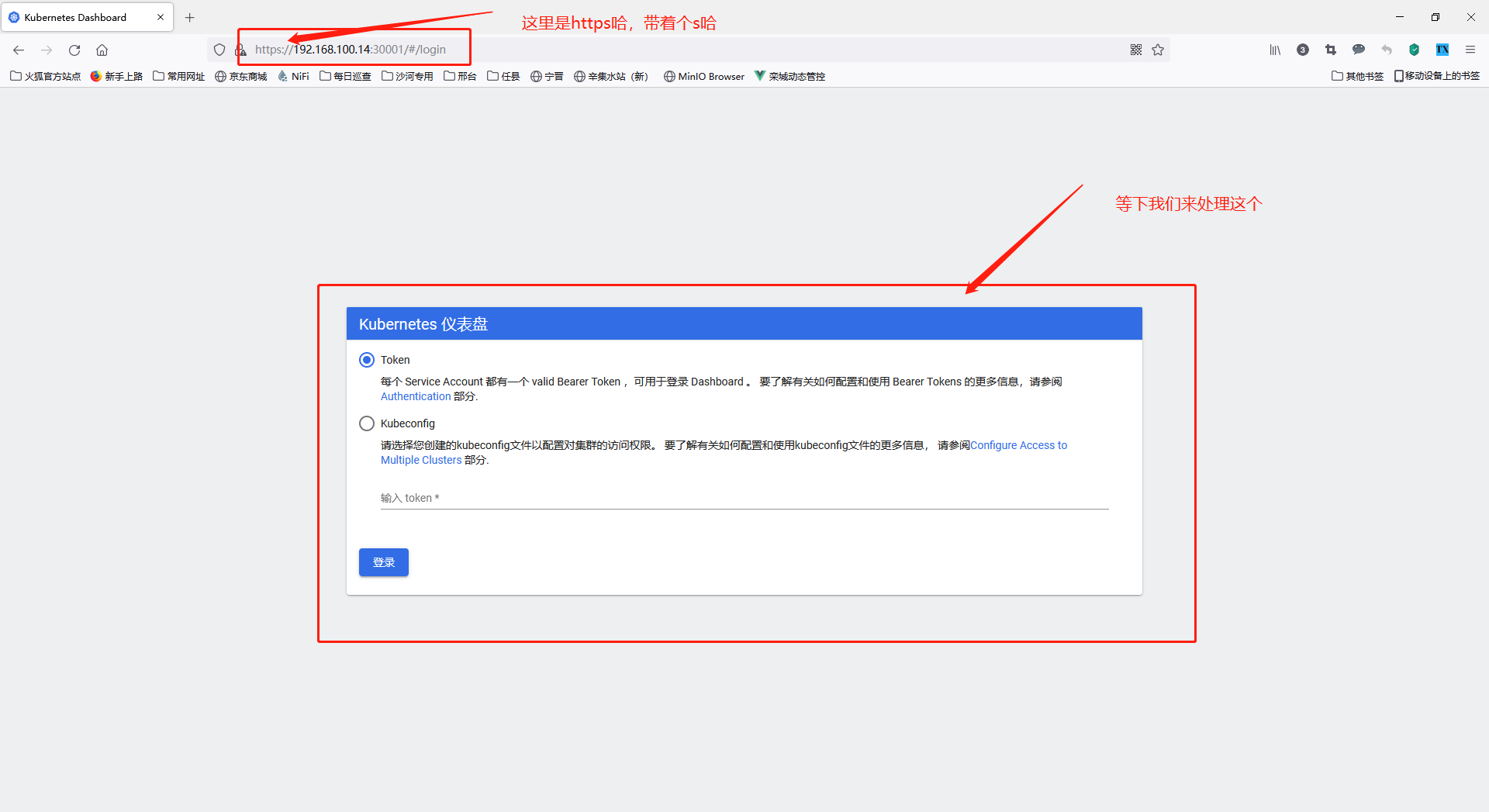Open the 宁晋 bookmark
The image size is (1489, 812).
coord(548,76)
